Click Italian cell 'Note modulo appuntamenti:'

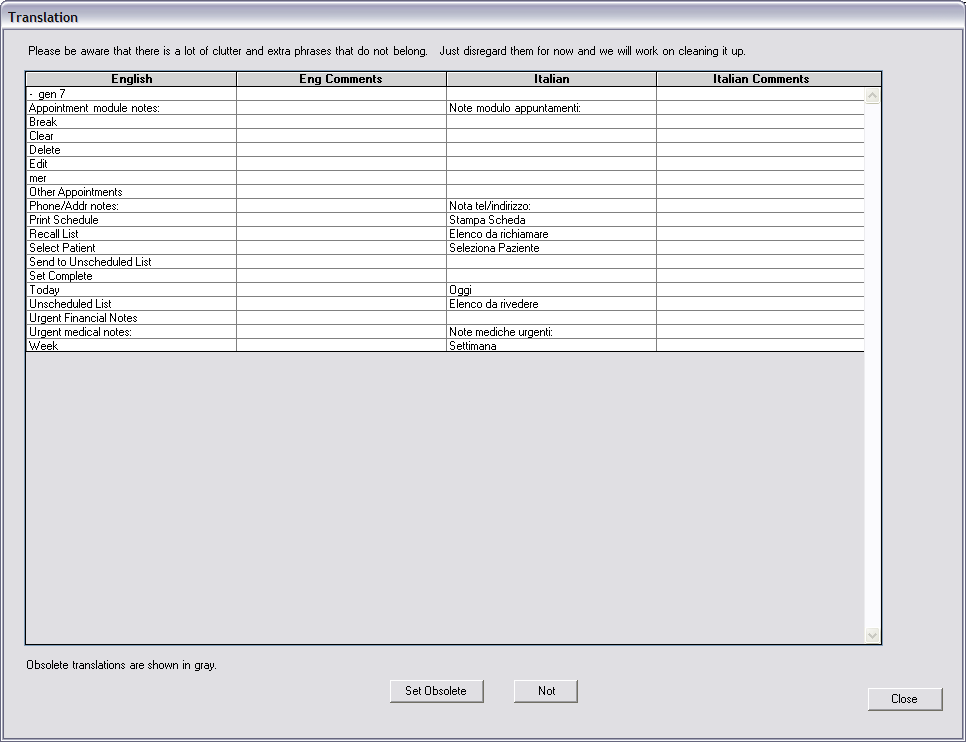click(x=551, y=108)
